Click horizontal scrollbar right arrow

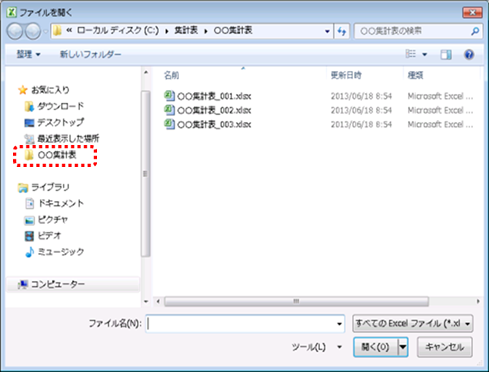coord(478,301)
